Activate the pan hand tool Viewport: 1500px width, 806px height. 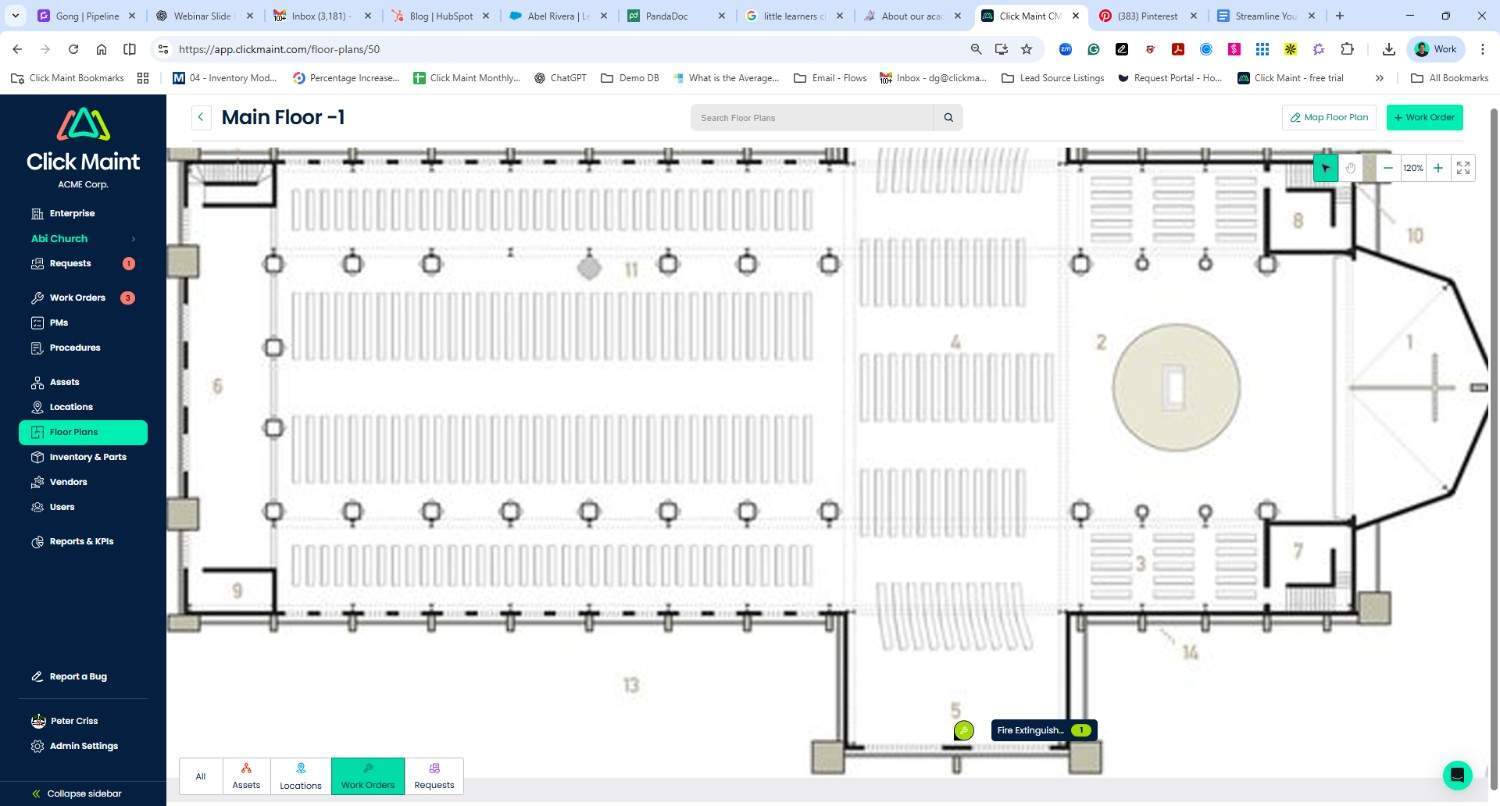click(1350, 167)
